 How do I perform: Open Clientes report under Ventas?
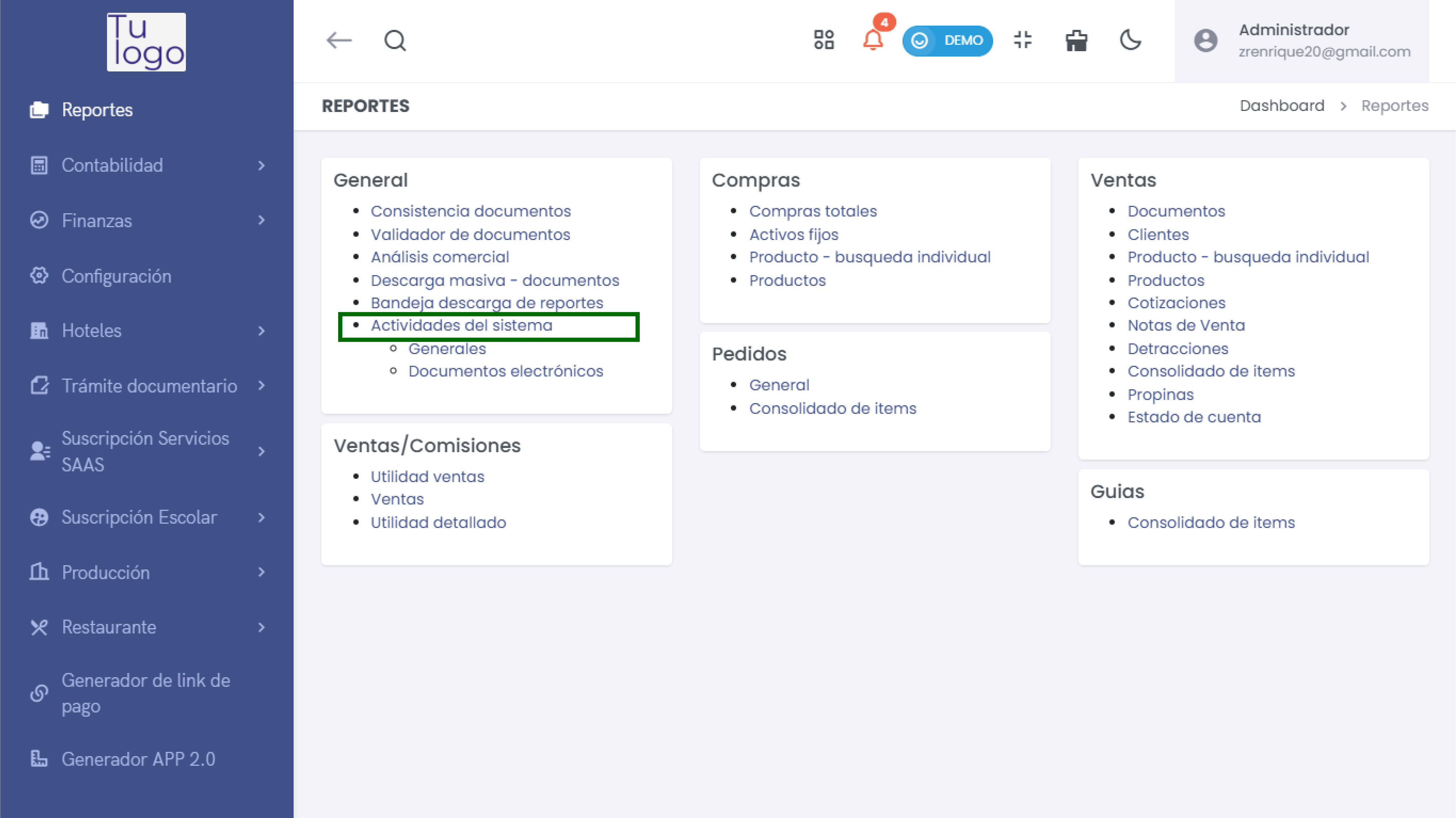point(1158,234)
